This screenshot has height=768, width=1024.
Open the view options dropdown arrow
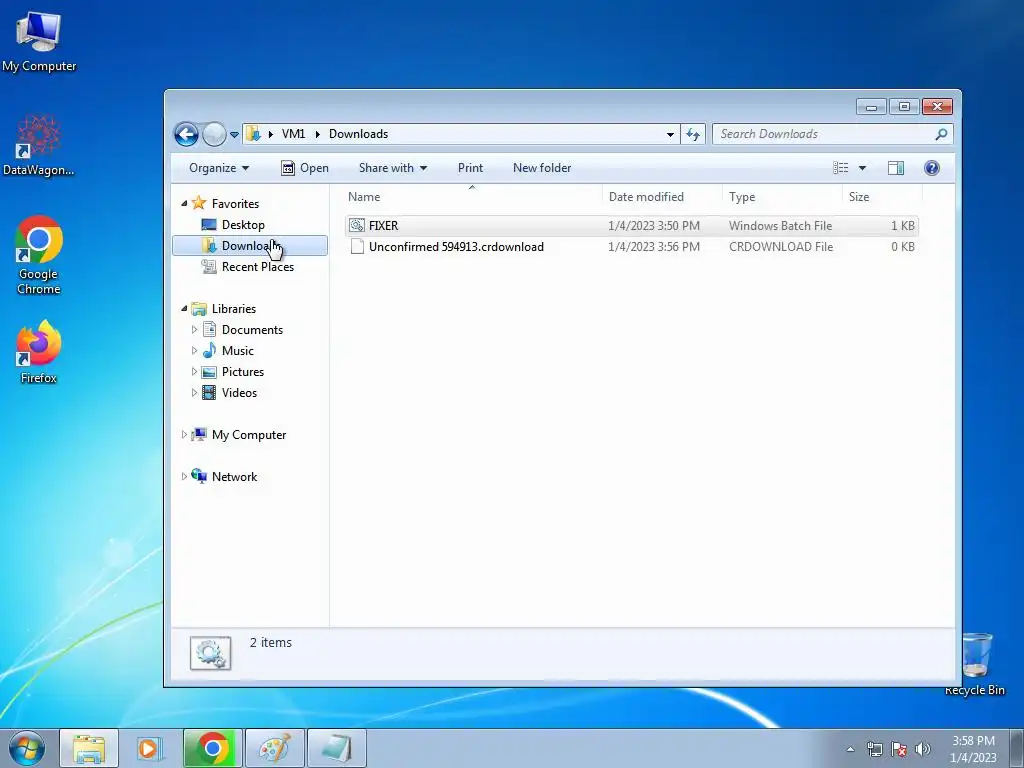tap(862, 168)
